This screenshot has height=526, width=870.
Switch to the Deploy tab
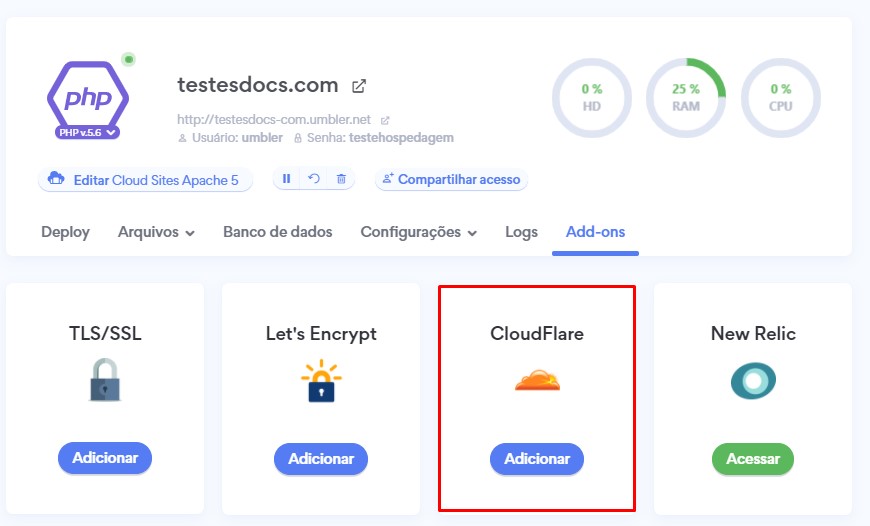pos(65,232)
